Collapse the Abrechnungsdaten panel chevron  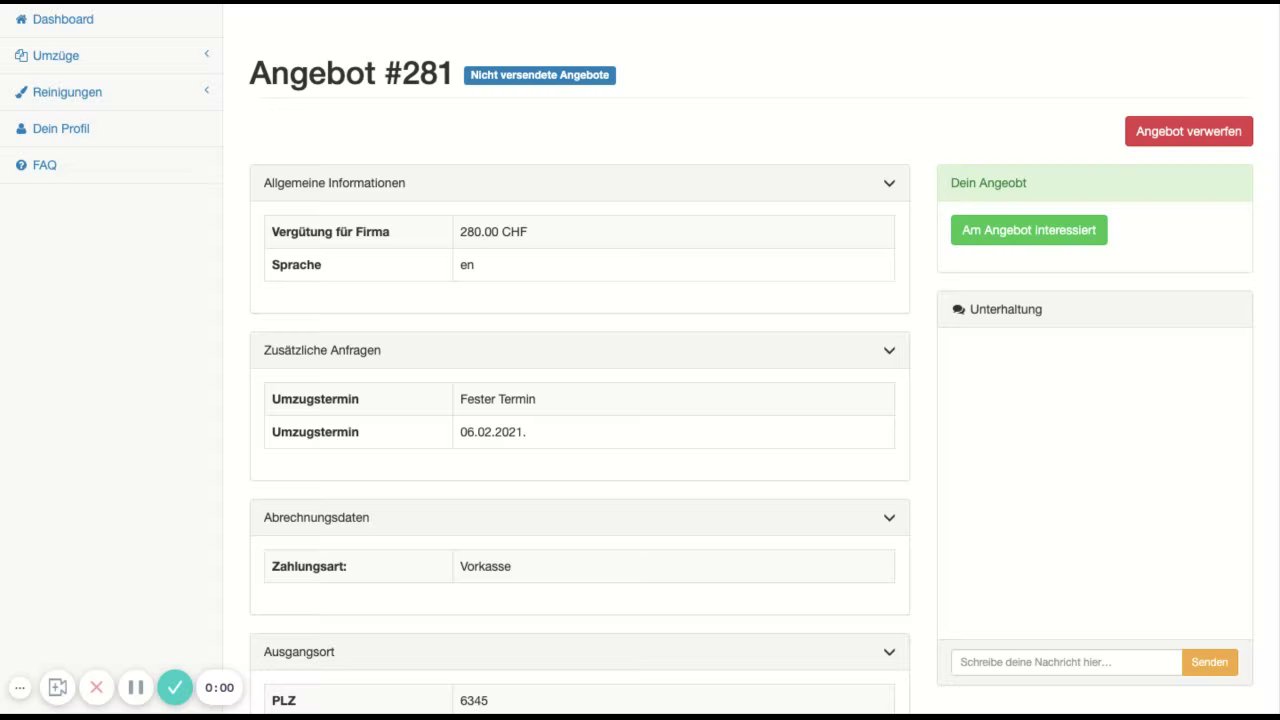click(x=889, y=517)
